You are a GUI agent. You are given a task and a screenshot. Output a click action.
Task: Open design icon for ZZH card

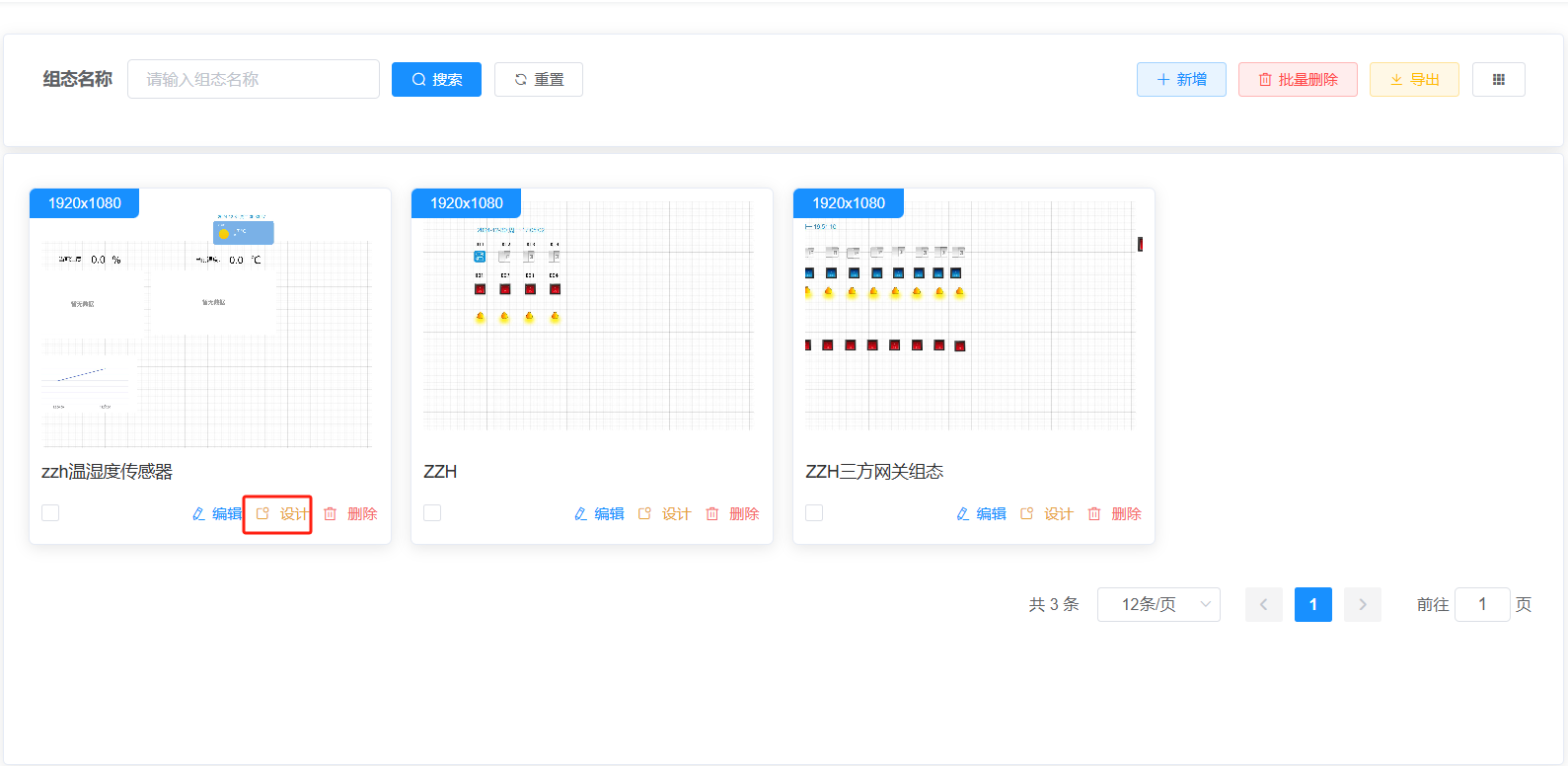(644, 514)
